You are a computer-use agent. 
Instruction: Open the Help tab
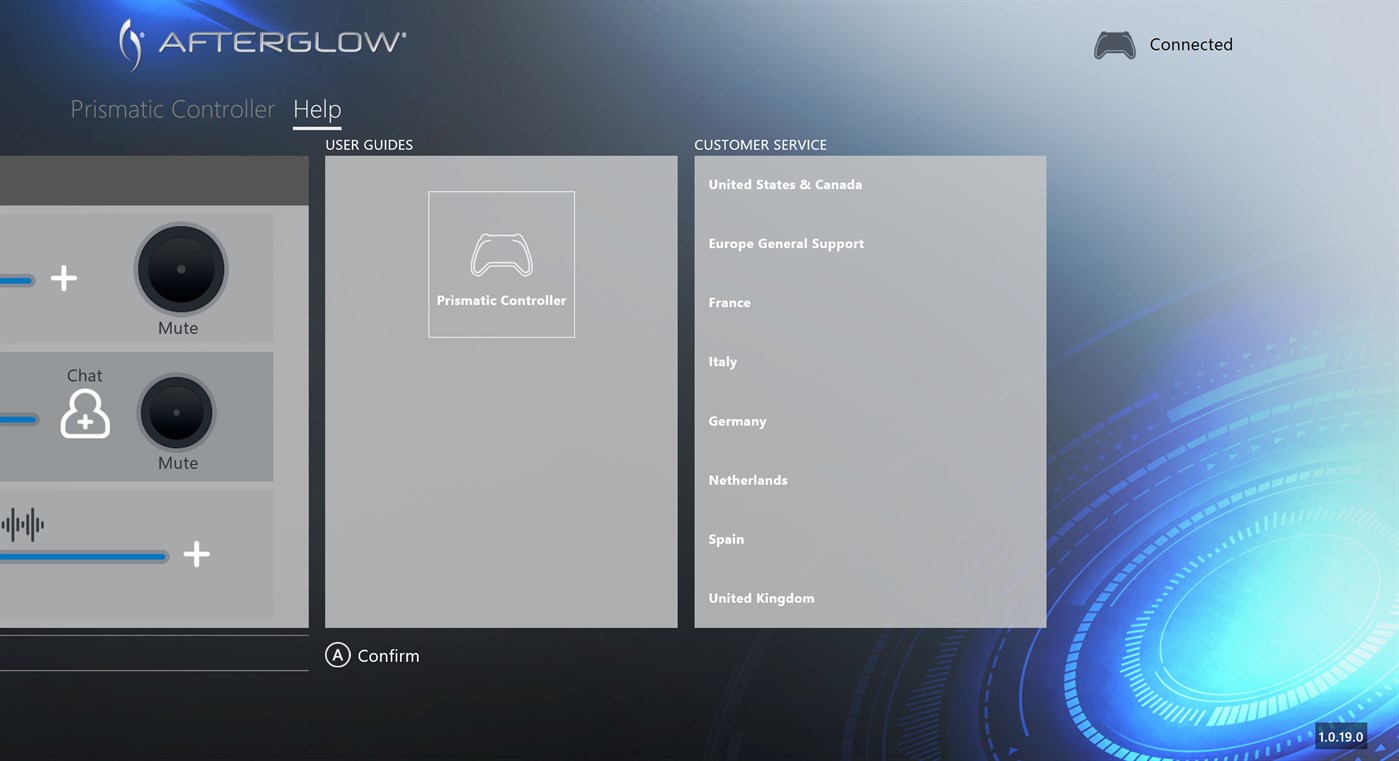(317, 109)
